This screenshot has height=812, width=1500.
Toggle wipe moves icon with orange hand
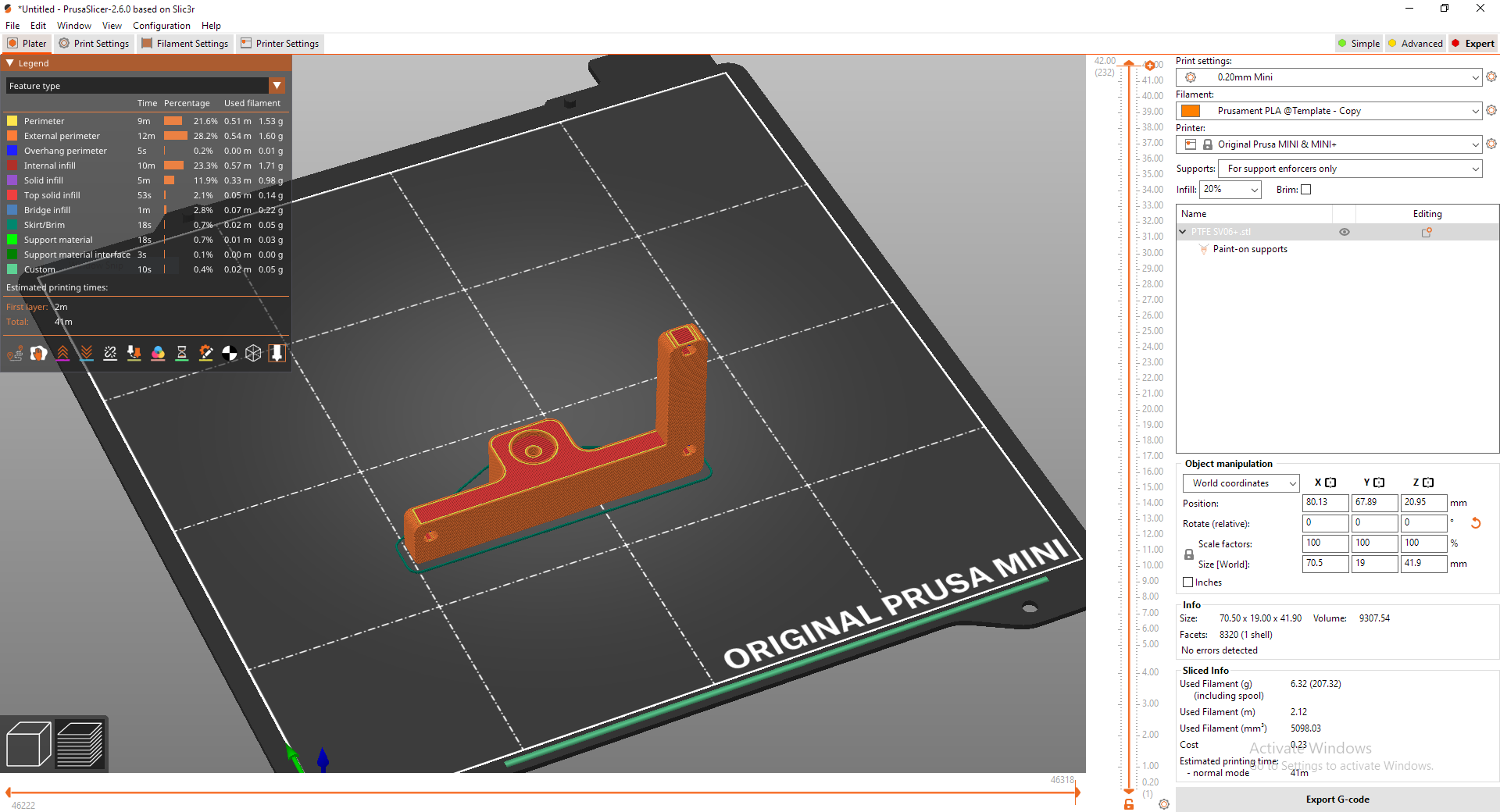[x=38, y=354]
